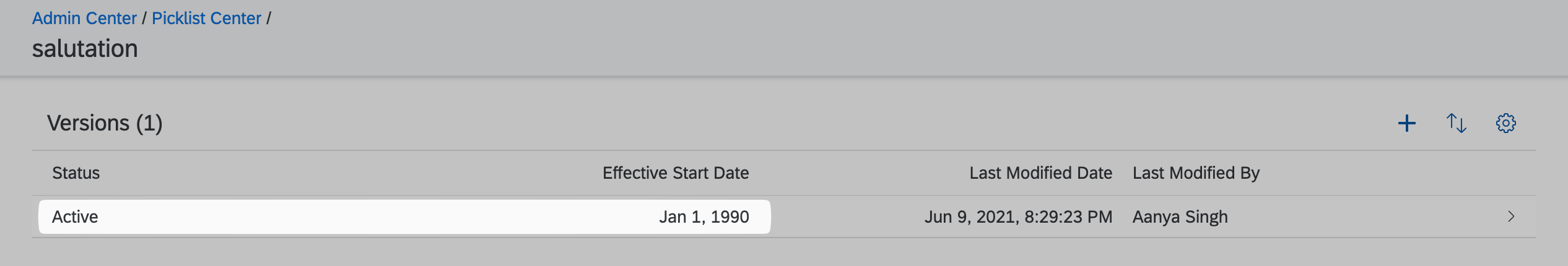Screen dimensions: 1568x266
Task: Click the salutation page title
Action: coord(85,49)
